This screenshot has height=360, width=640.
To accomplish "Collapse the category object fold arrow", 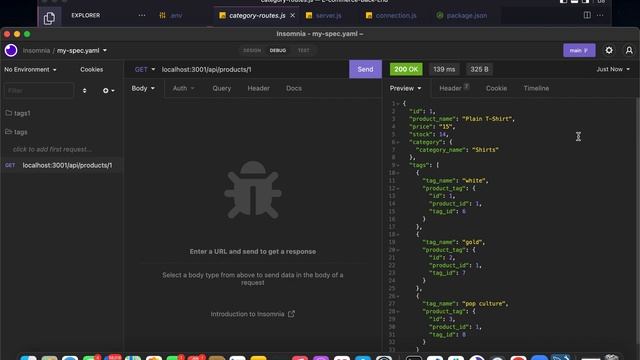I will (x=398, y=142).
